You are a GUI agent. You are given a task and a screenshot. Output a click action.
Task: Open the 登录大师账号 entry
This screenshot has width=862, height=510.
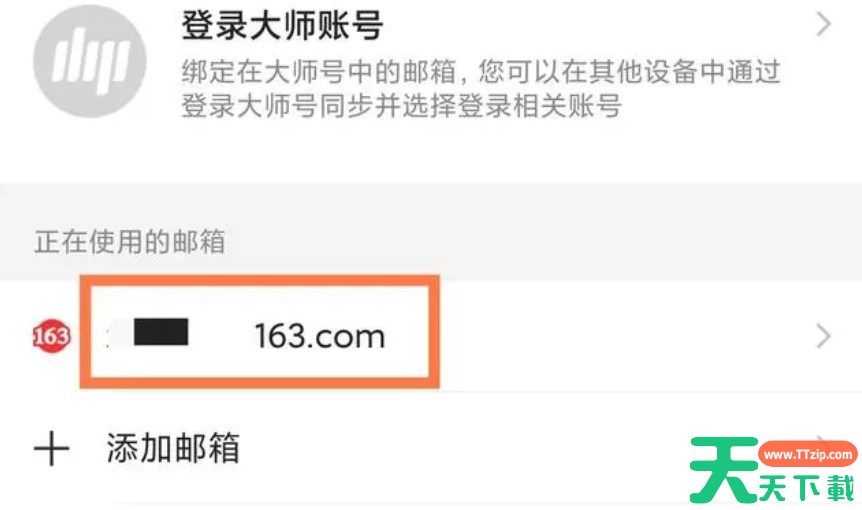[431, 60]
